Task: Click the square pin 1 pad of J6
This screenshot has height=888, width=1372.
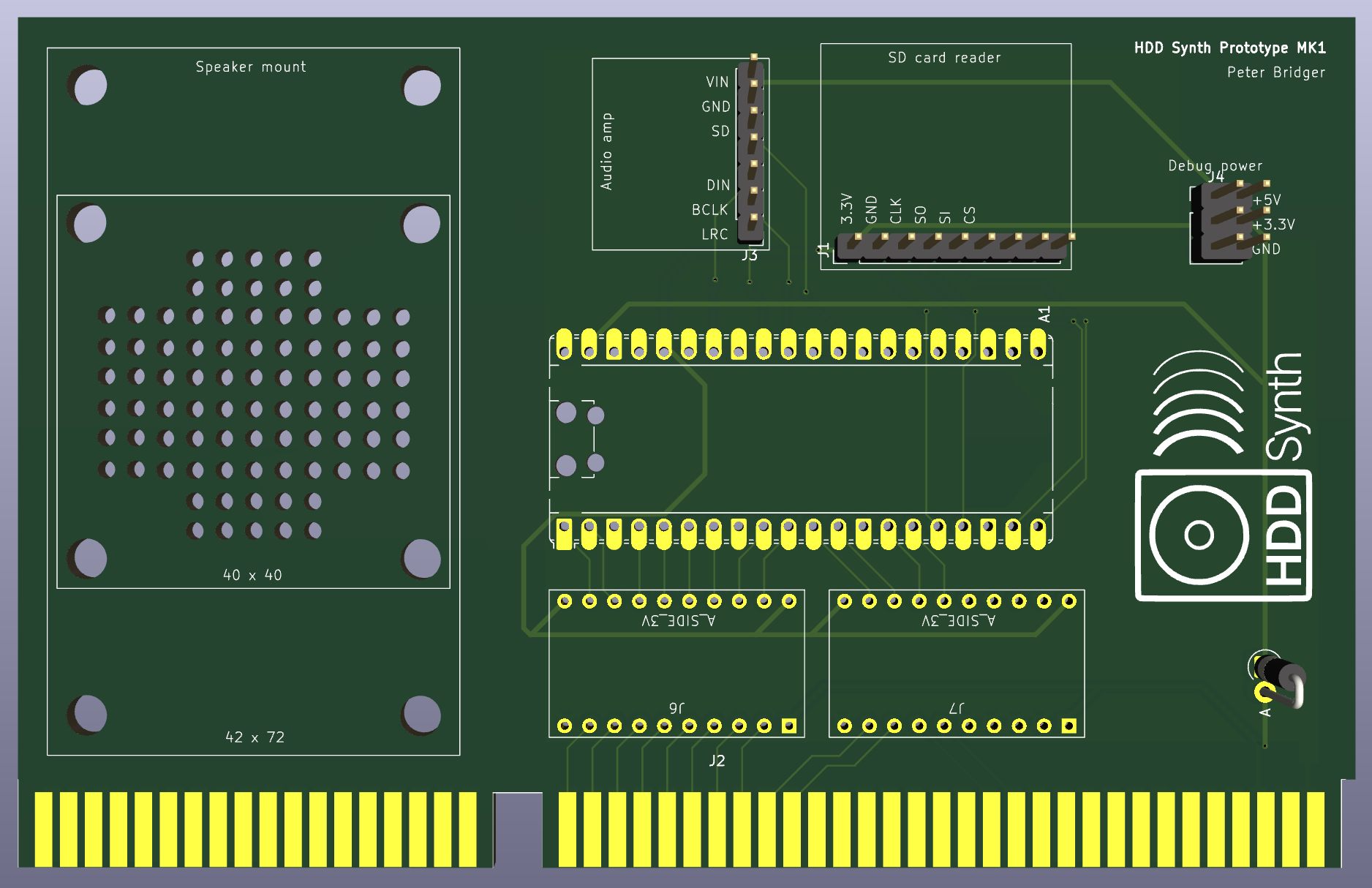Action: [789, 726]
